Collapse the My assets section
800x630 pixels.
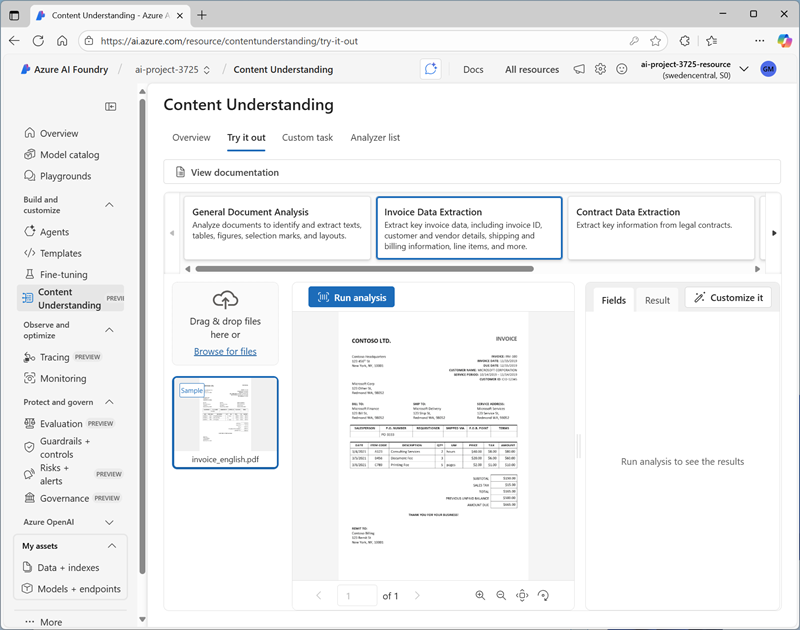point(110,546)
